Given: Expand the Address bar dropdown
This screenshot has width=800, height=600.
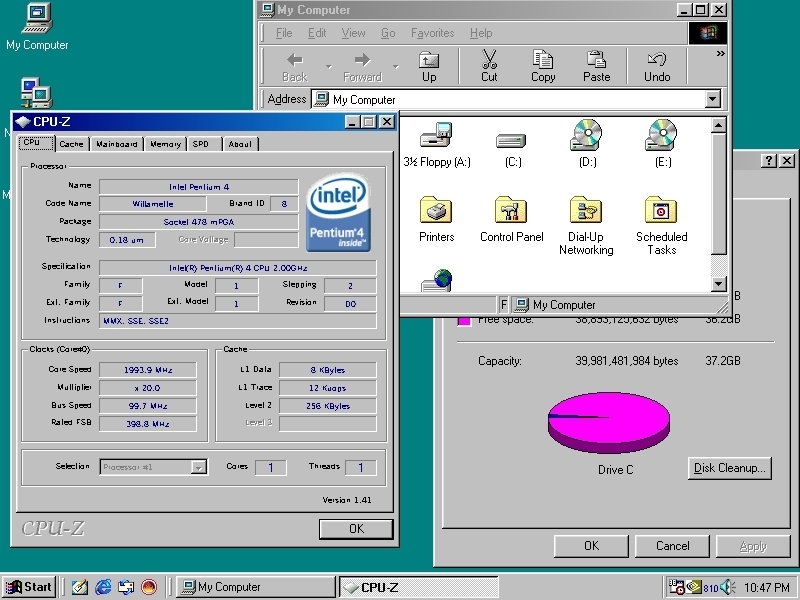Looking at the screenshot, I should point(713,99).
